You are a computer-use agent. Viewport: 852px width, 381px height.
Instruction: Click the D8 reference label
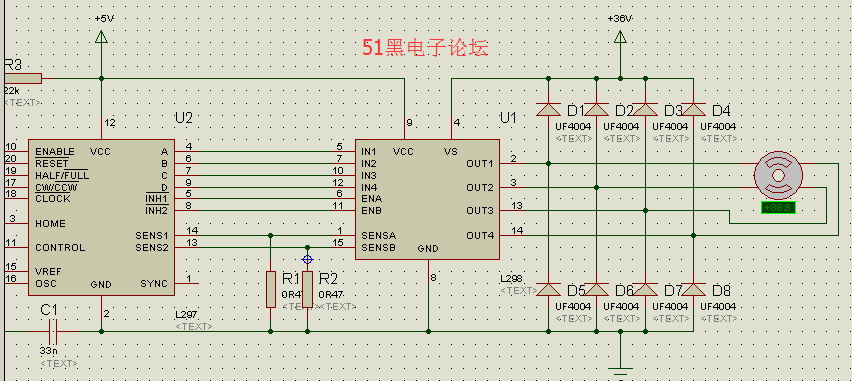[x=721, y=291]
